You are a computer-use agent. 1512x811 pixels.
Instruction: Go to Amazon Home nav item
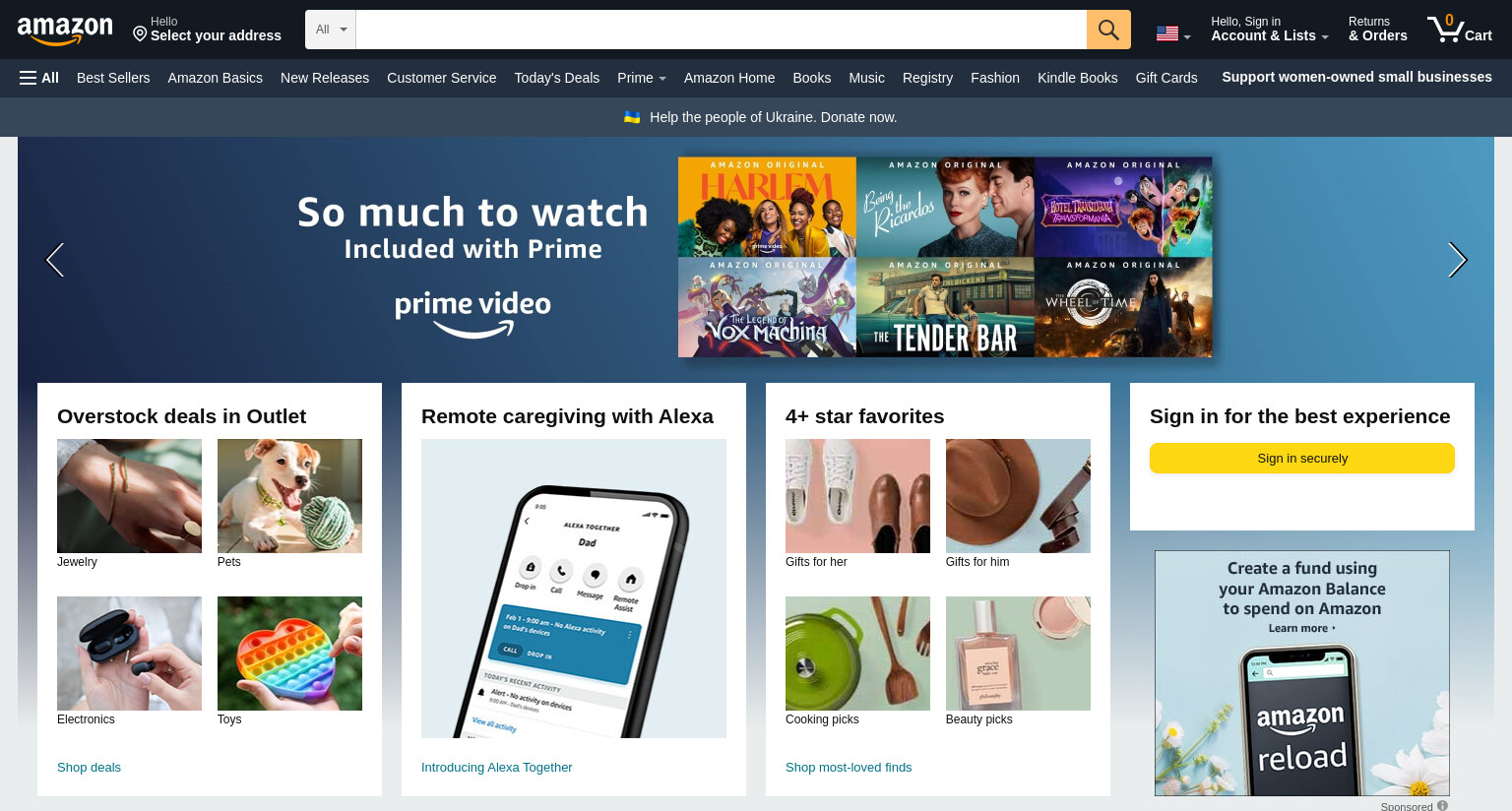729,78
